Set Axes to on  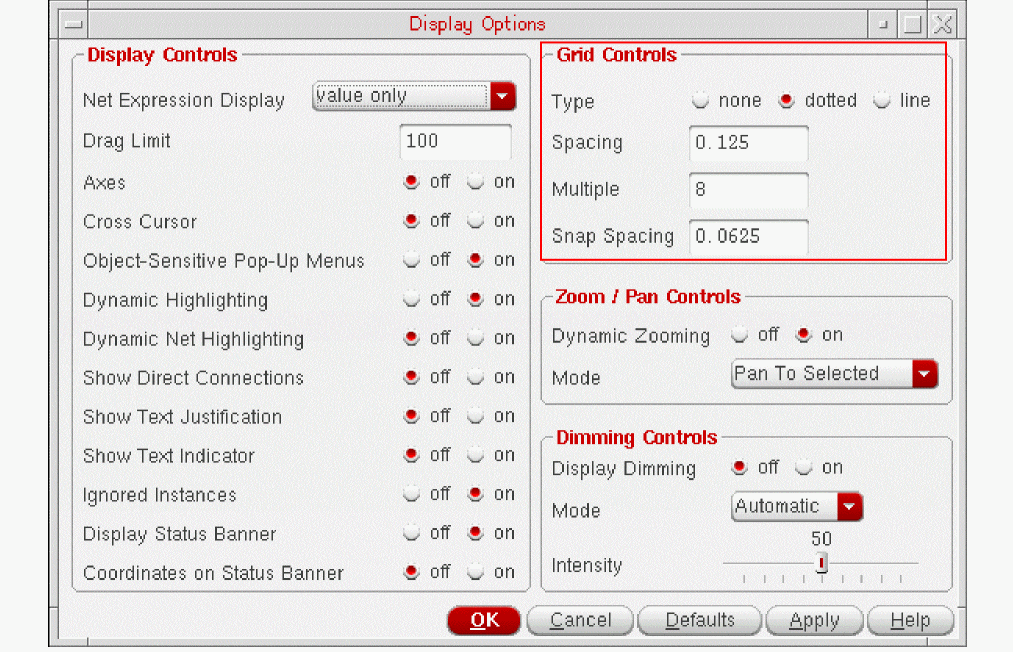[x=475, y=182]
